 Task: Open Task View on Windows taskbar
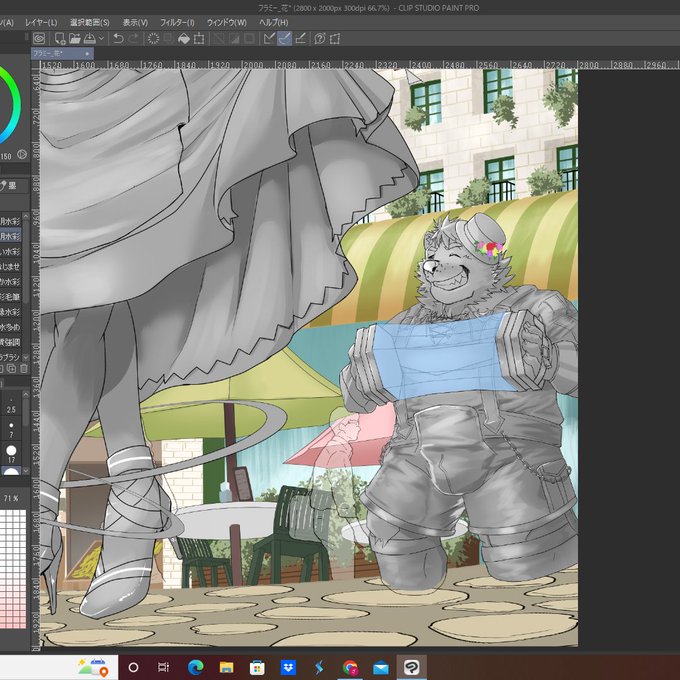coord(163,667)
